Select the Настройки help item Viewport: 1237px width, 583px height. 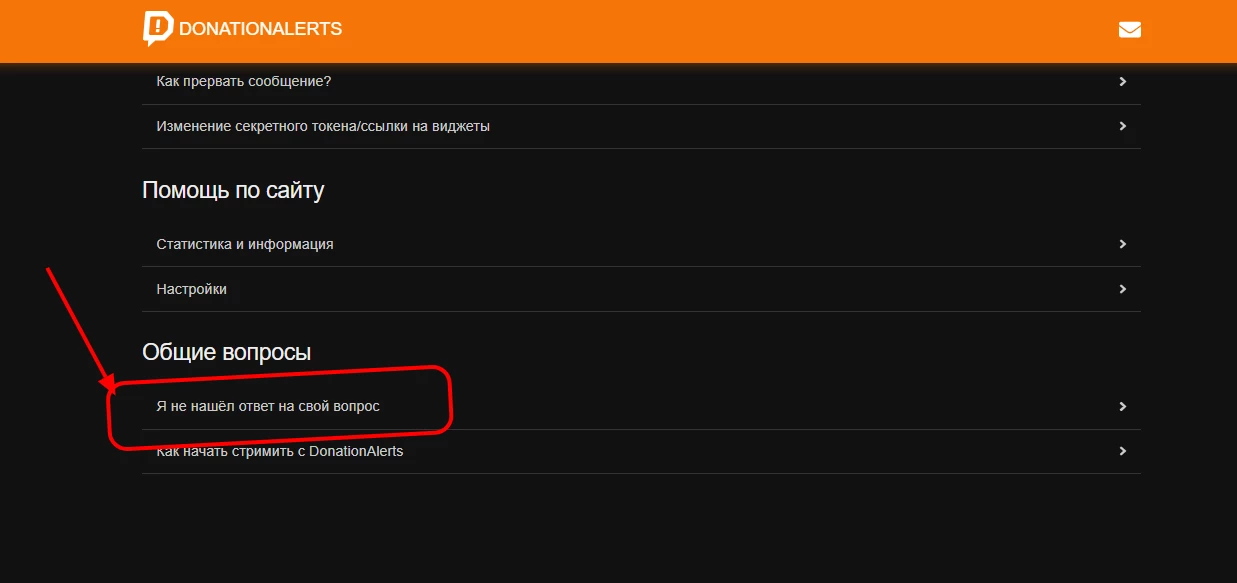(641, 289)
